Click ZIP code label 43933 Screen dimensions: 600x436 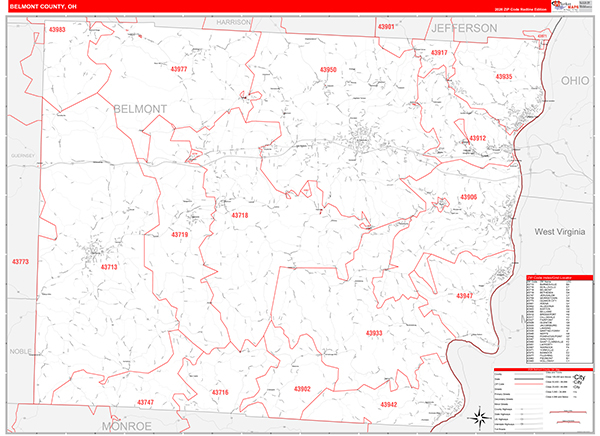tap(374, 333)
